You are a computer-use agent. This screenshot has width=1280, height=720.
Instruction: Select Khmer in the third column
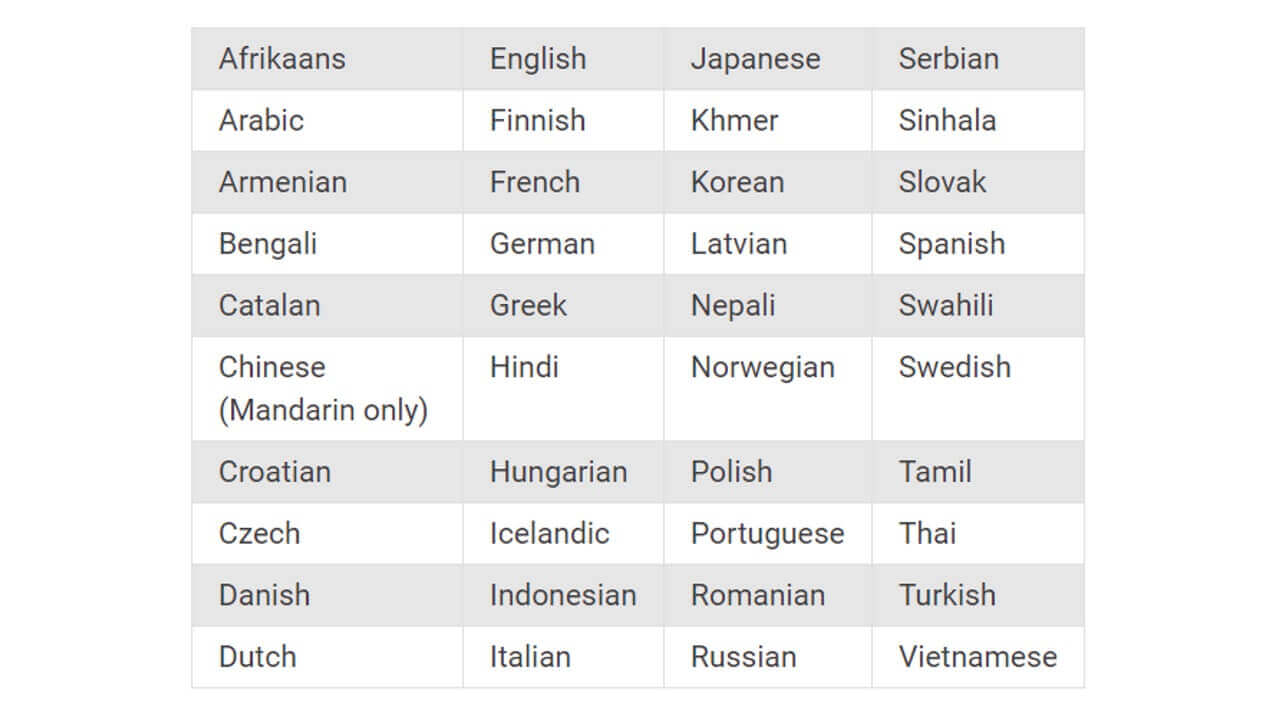734,121
